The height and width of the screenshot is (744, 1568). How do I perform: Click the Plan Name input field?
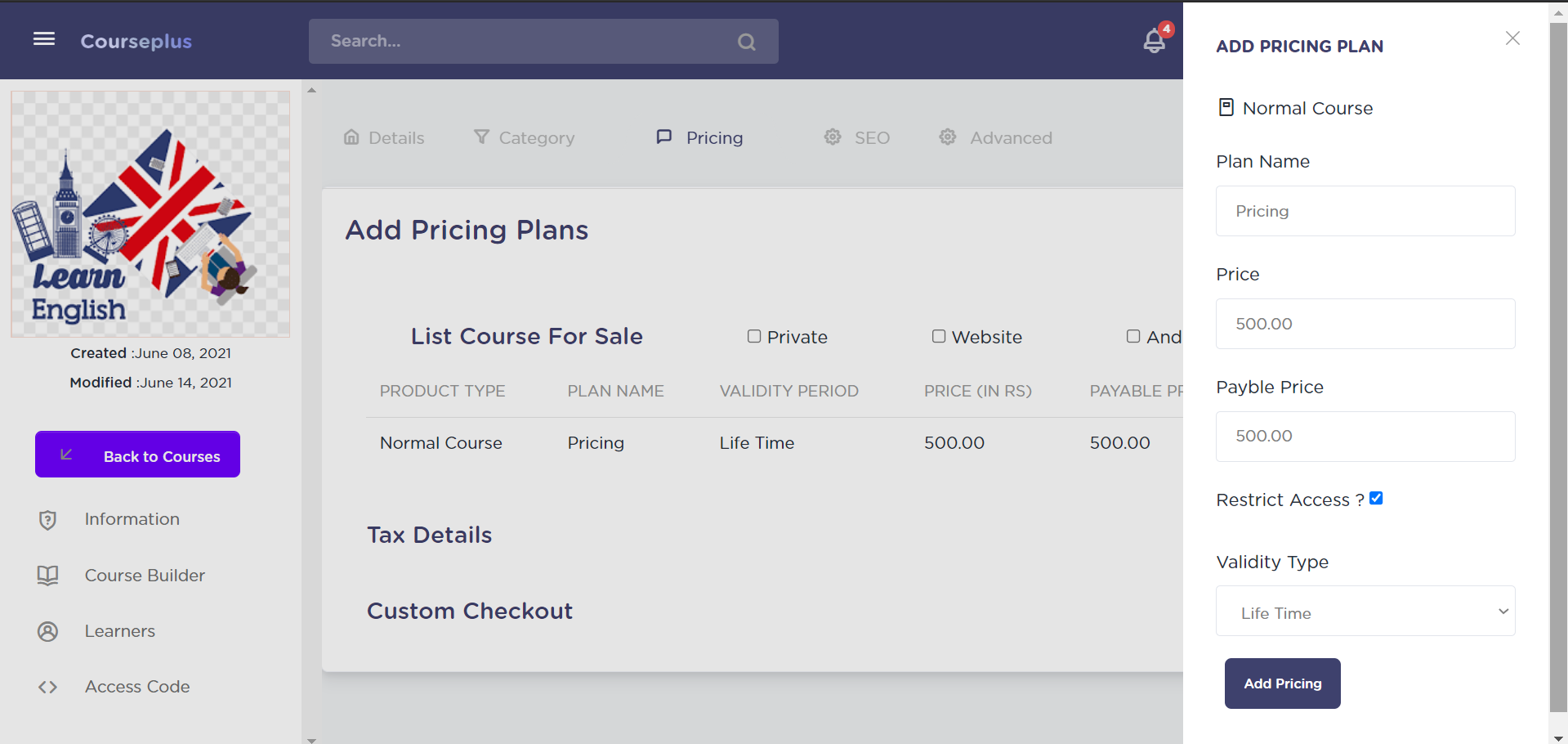pos(1365,211)
